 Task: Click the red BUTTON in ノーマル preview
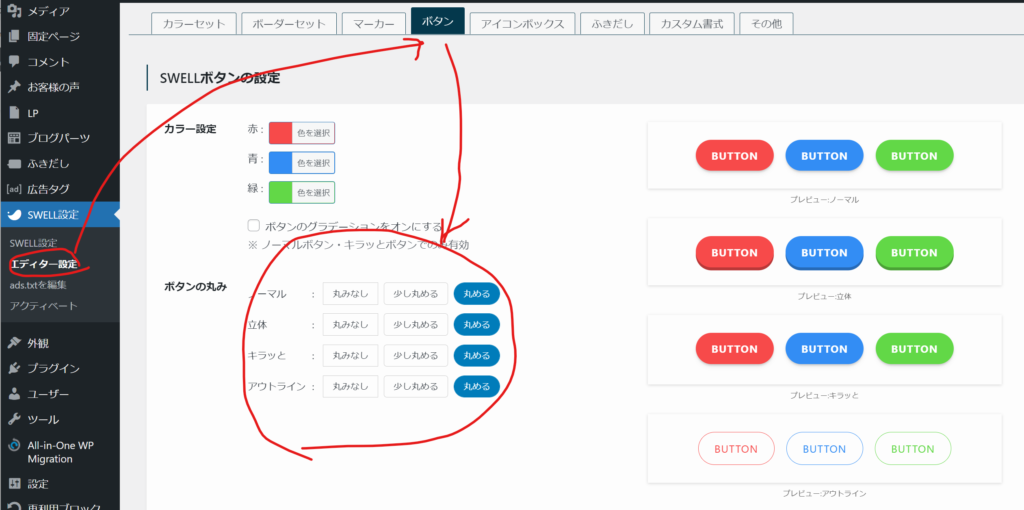[x=734, y=156]
